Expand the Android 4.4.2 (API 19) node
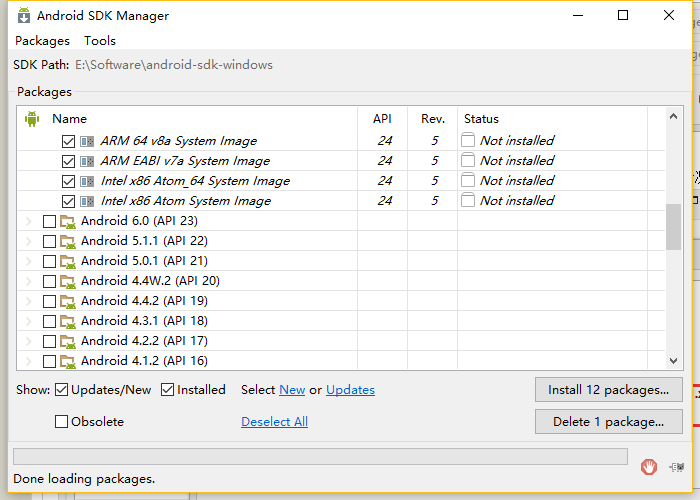The width and height of the screenshot is (700, 500). pyautogui.click(x=29, y=301)
